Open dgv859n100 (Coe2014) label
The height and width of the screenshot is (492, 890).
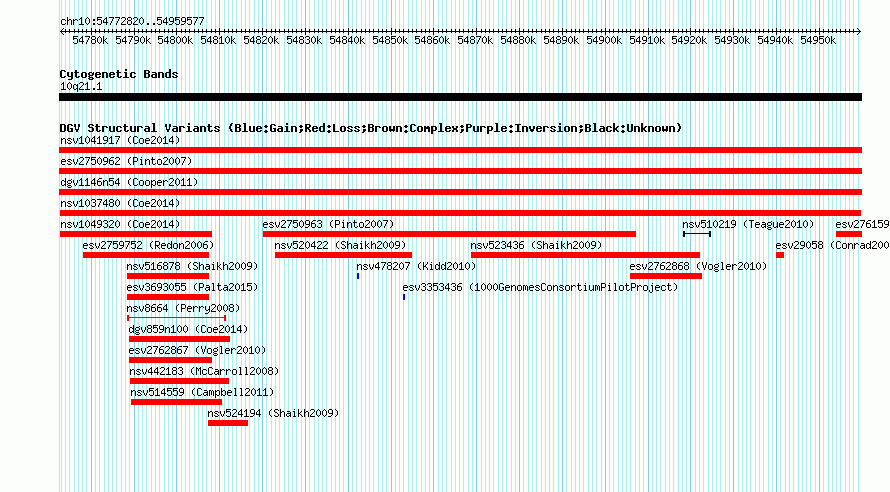coord(188,329)
